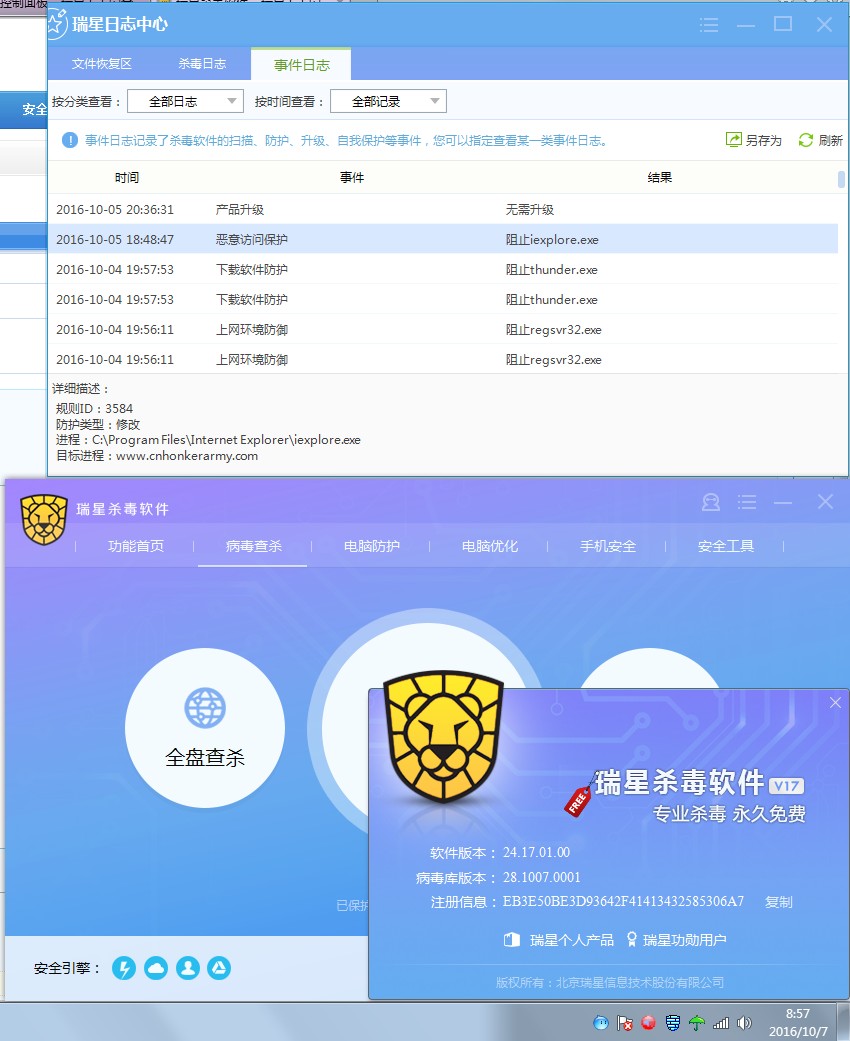Click the V17 version badge
850x1041 pixels.
click(x=787, y=786)
